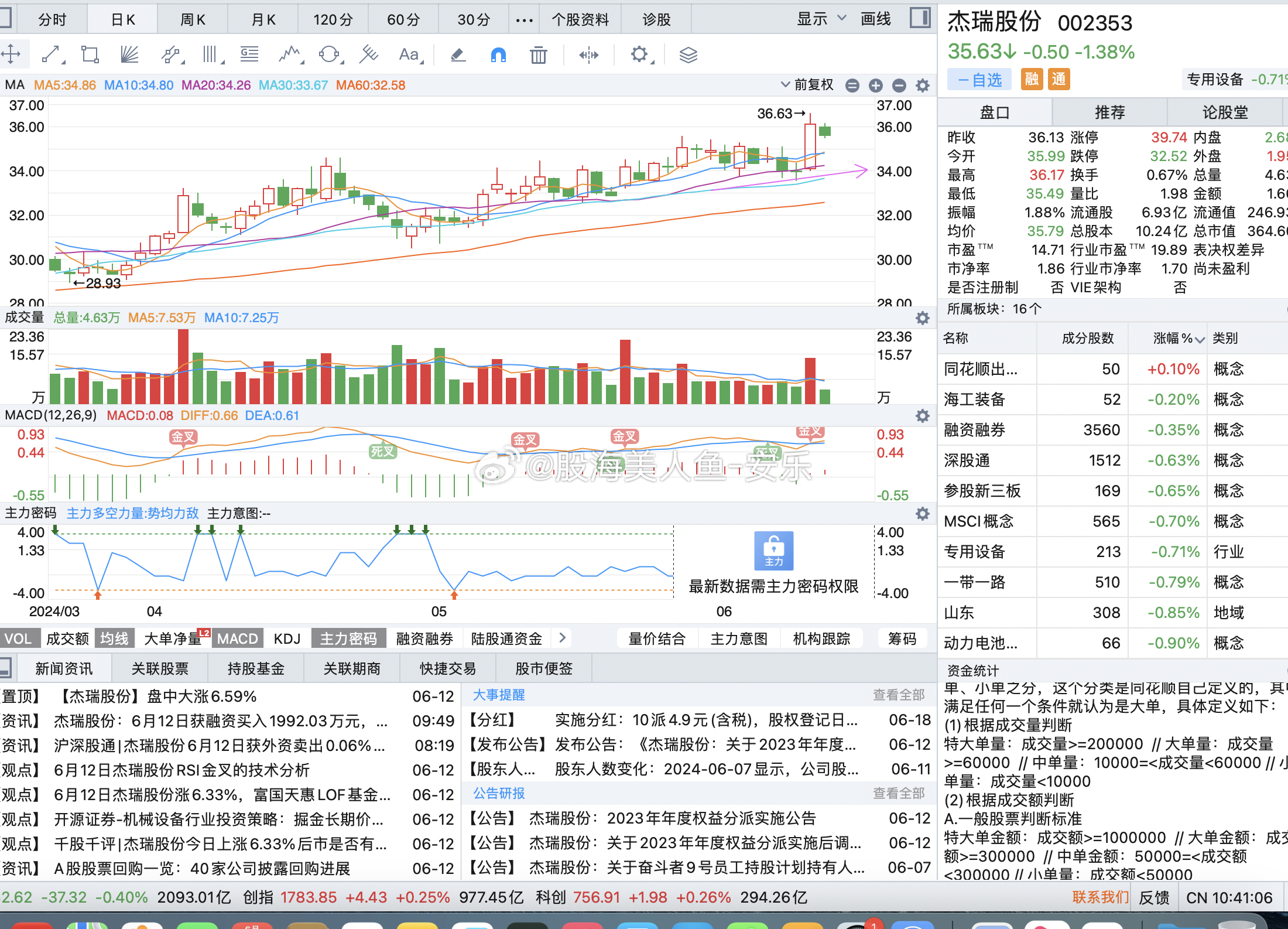Click the plus zoom icon beside 前复权
The height and width of the screenshot is (929, 1288).
[876, 86]
